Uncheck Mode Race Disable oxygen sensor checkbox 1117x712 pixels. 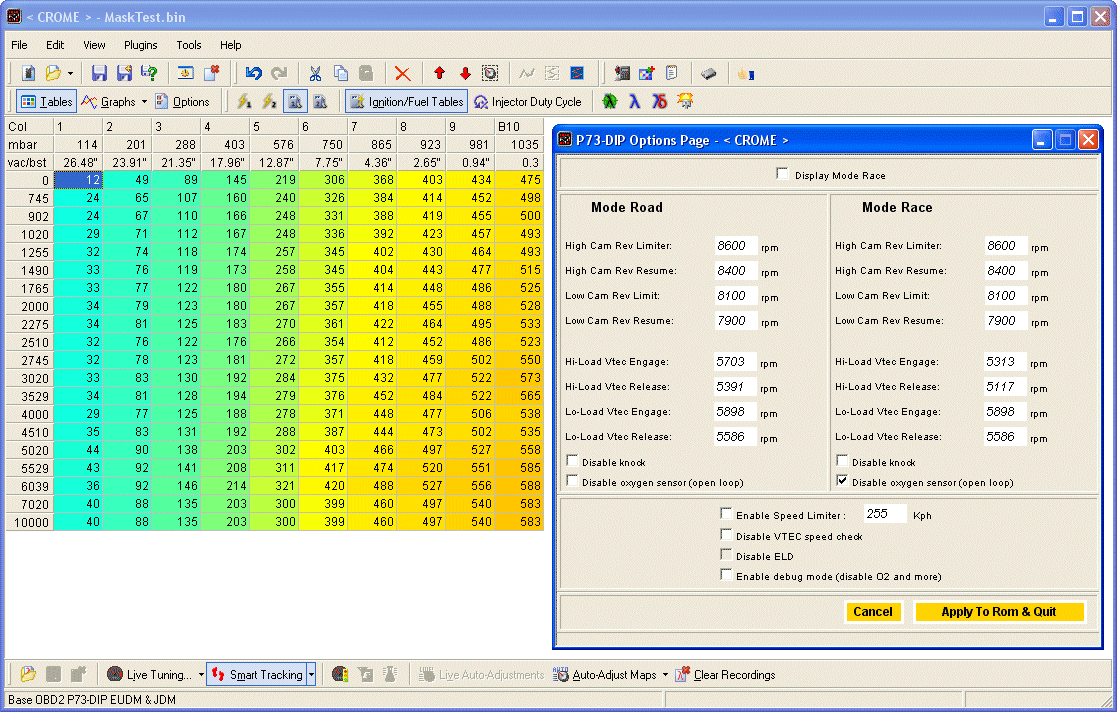click(x=842, y=480)
